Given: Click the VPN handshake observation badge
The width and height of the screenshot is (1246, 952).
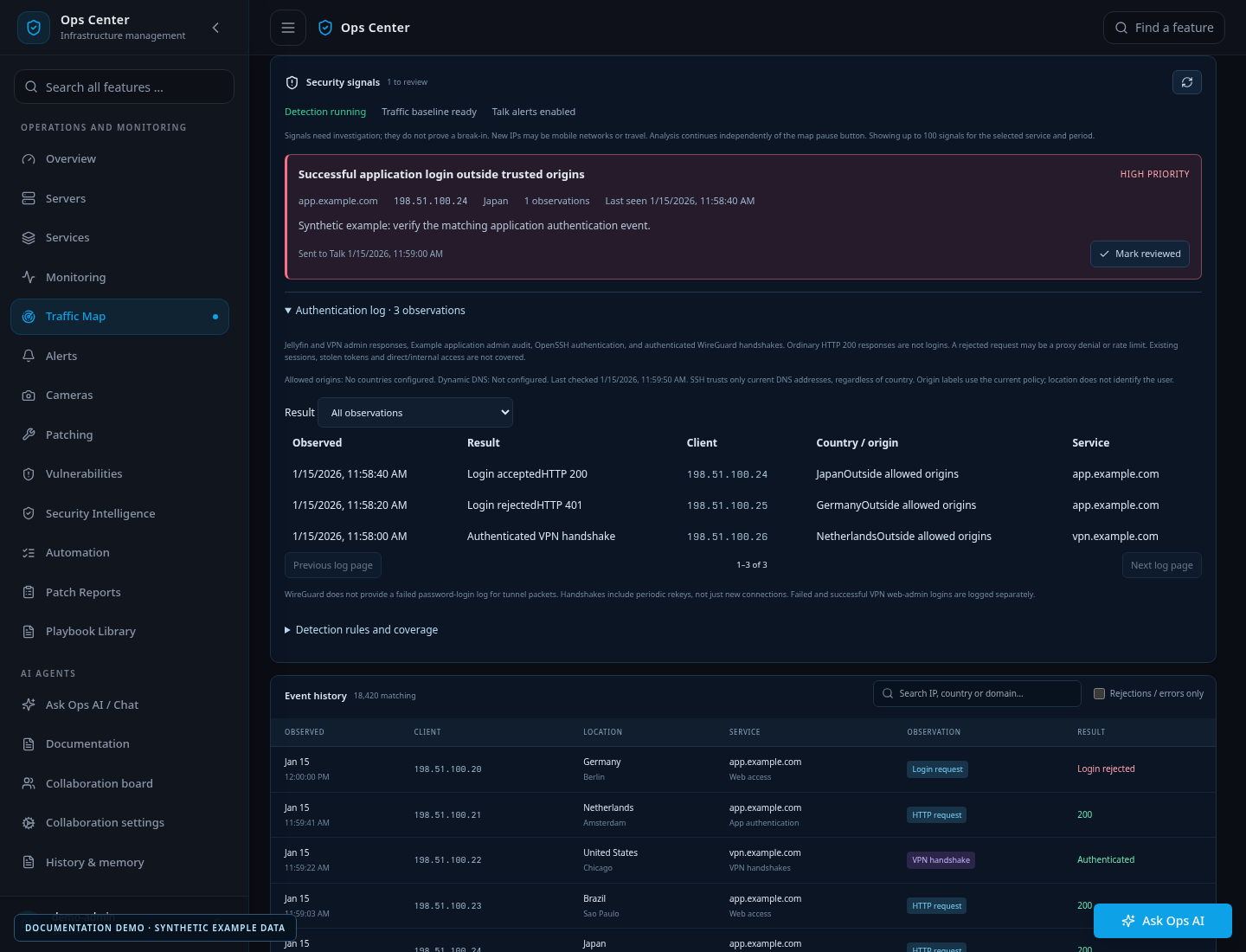Looking at the screenshot, I should click(x=941, y=860).
